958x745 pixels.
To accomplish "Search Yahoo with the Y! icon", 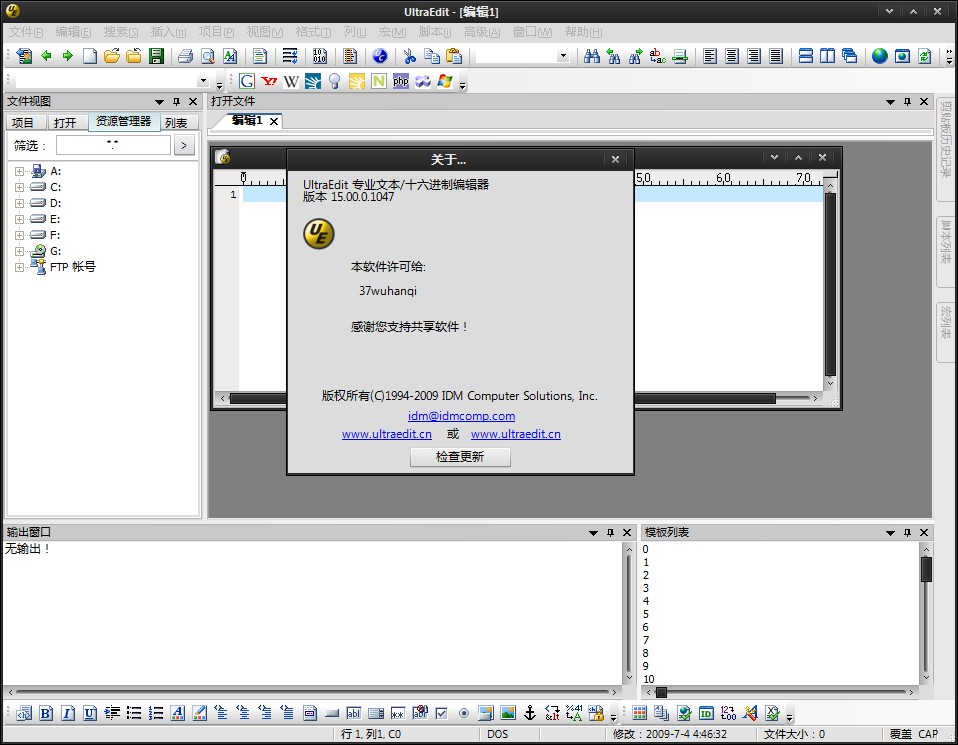I will pos(269,81).
